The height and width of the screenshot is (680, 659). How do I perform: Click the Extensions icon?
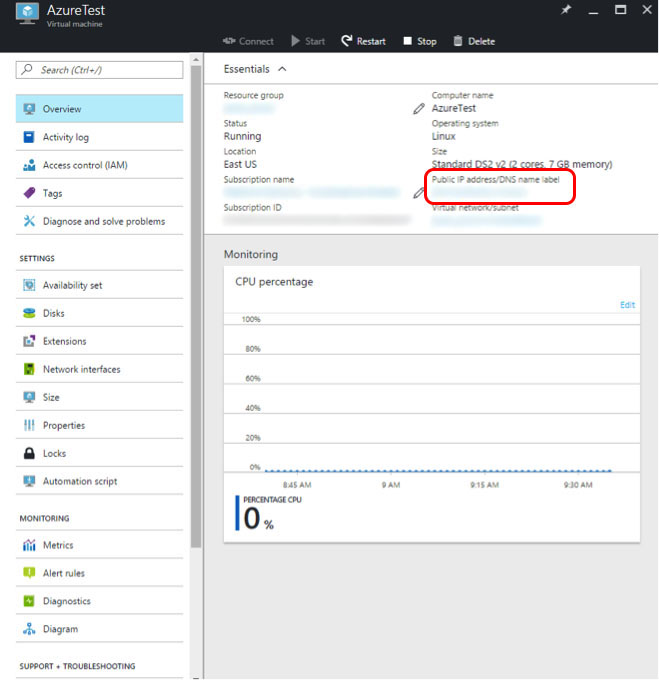pyautogui.click(x=29, y=341)
